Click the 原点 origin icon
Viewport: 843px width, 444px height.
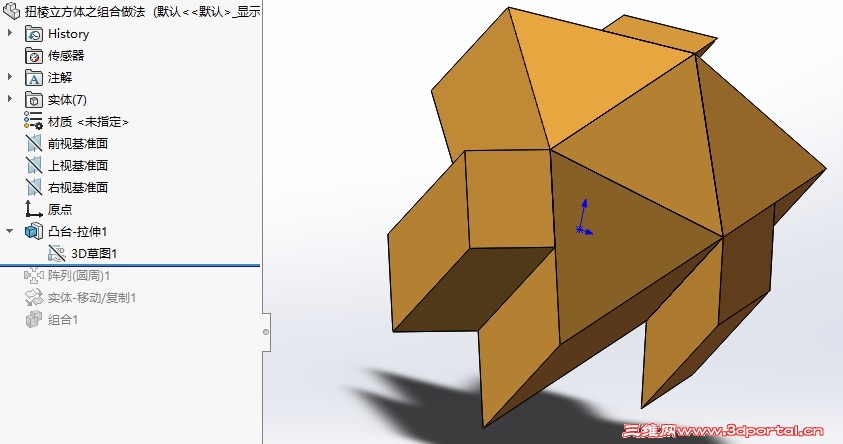coord(33,209)
